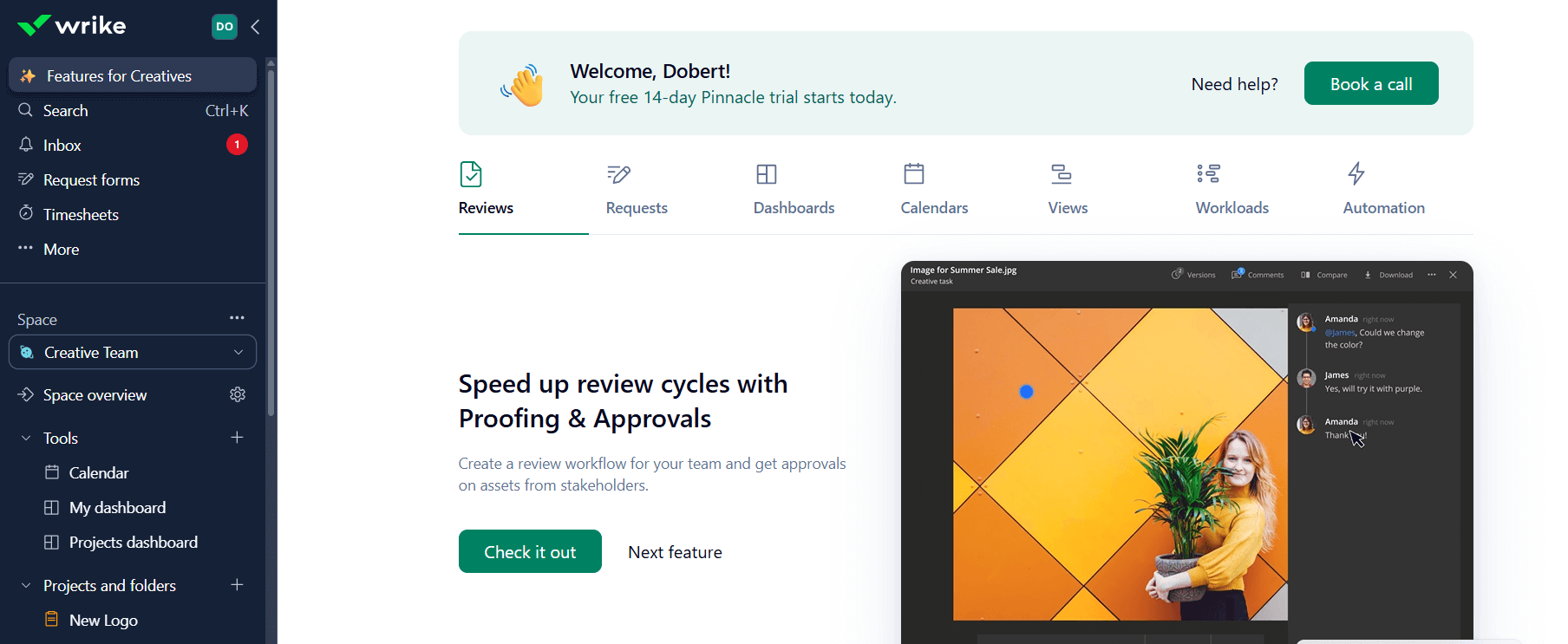Image resolution: width=1568 pixels, height=644 pixels.
Task: Click the Workloads tab icon
Action: pos(1209,174)
